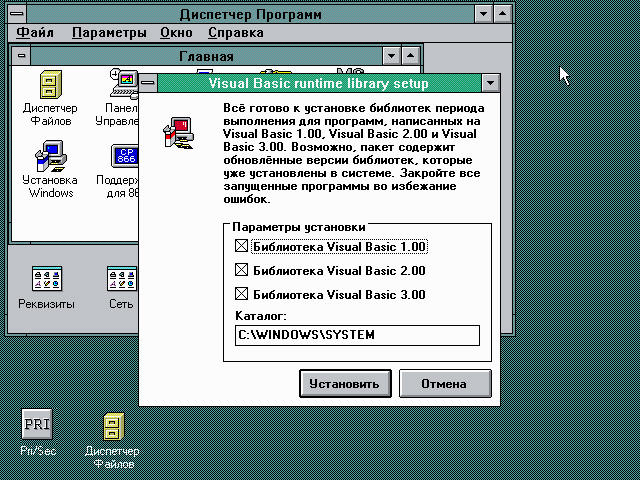
Task: Maximize the Диспетчер Программ window
Action: (503, 14)
